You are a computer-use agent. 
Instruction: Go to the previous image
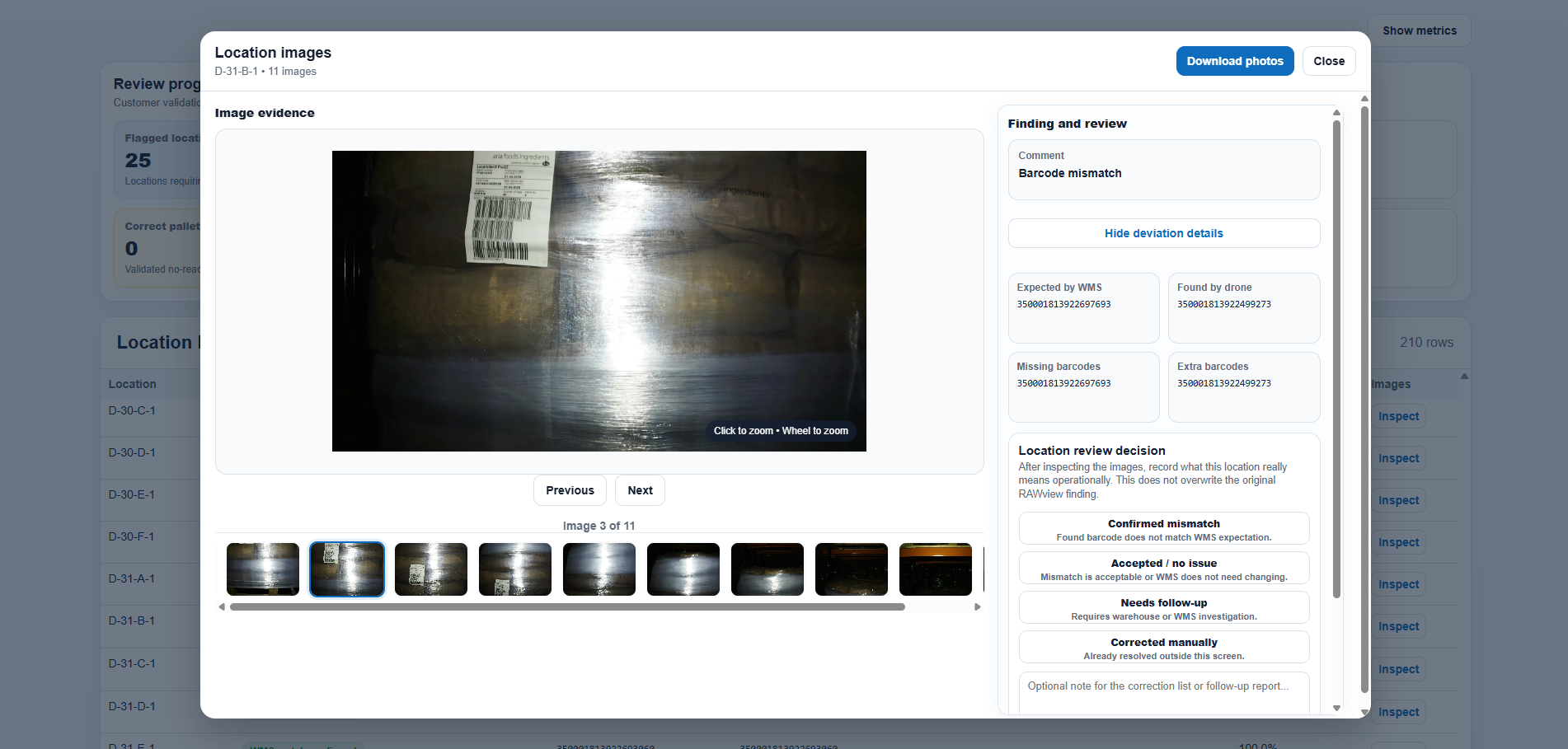570,490
